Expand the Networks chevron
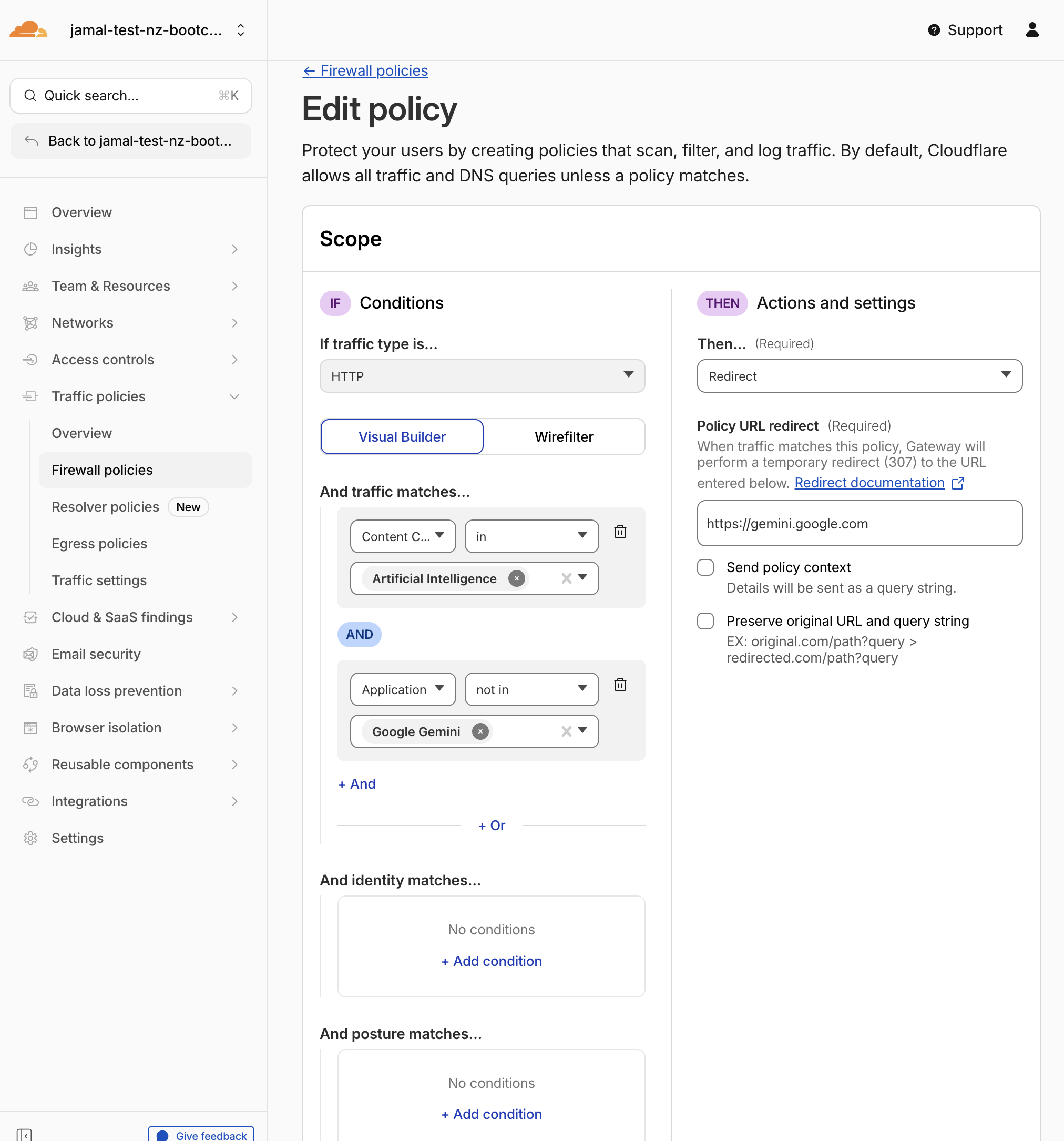 pyautogui.click(x=235, y=322)
